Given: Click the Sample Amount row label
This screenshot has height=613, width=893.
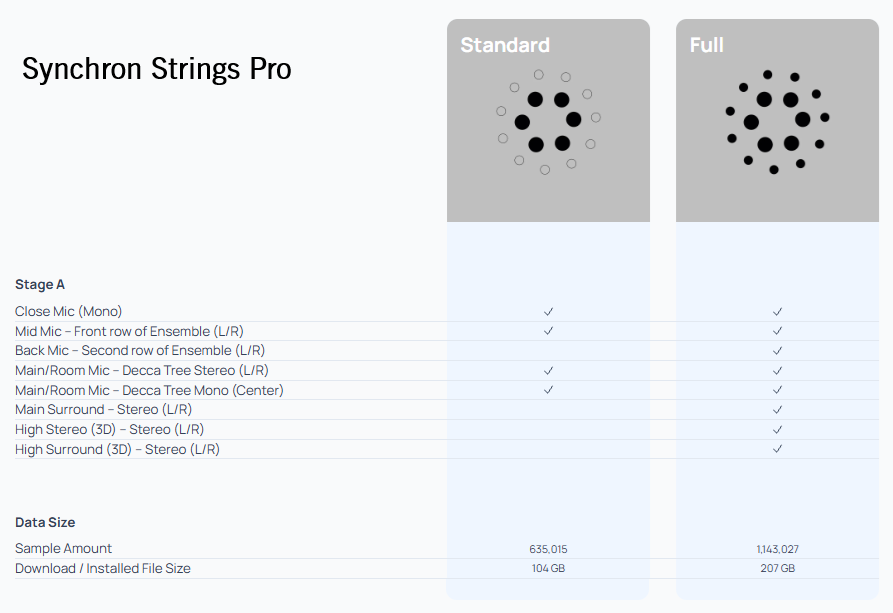Looking at the screenshot, I should [63, 549].
